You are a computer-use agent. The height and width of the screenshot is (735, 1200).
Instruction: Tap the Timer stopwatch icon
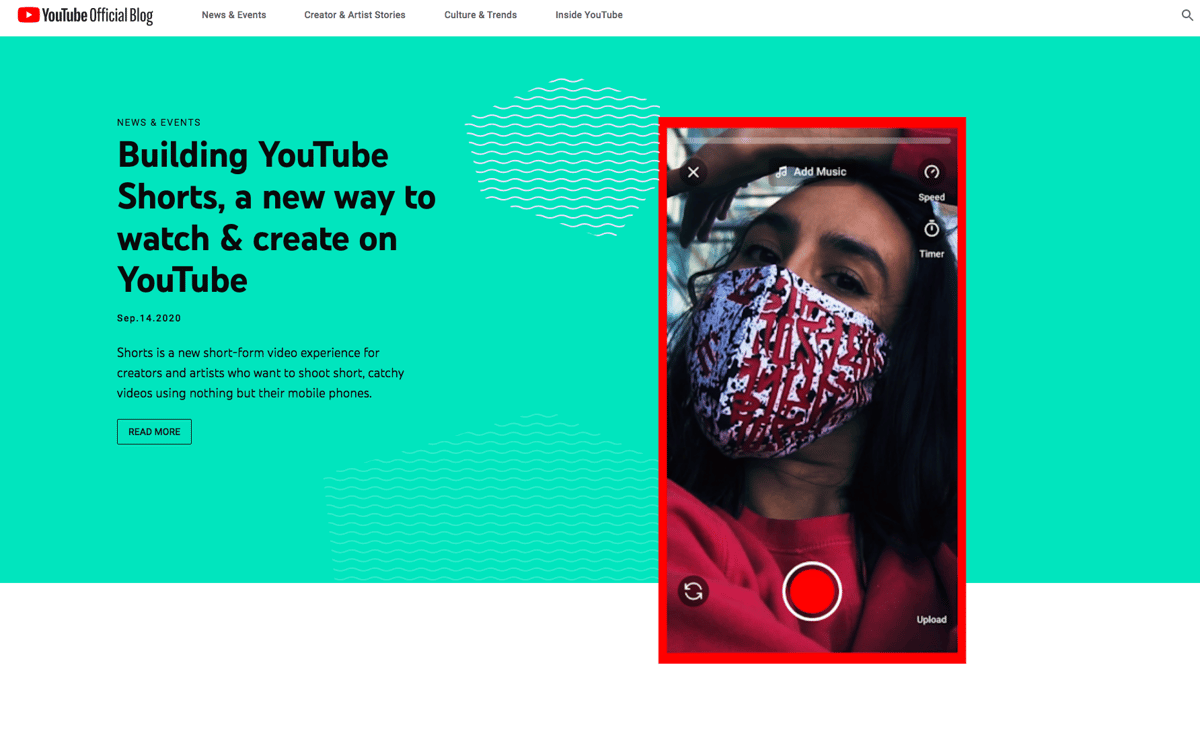(x=932, y=229)
